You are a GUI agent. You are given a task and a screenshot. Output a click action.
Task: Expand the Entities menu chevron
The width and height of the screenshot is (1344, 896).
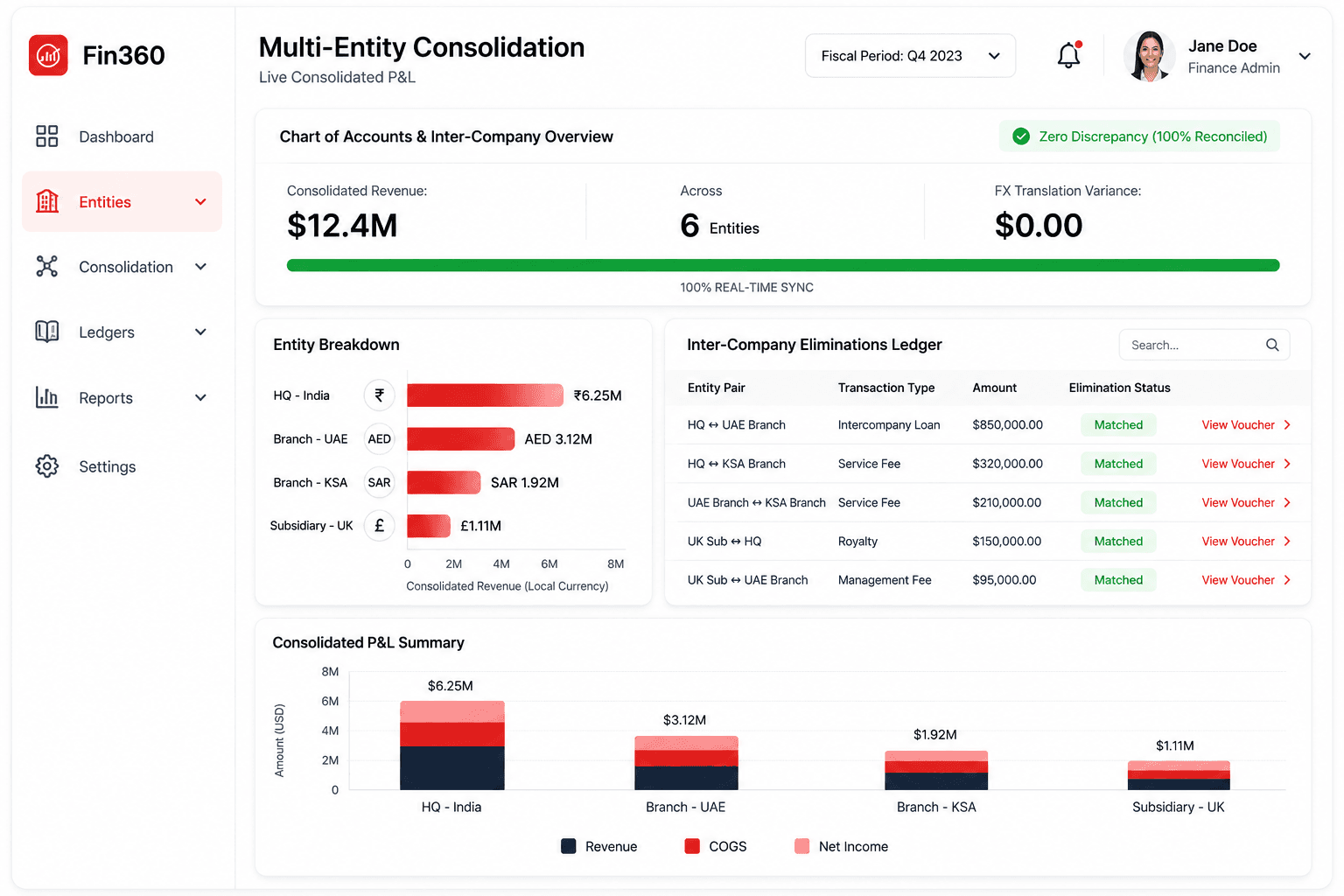(x=200, y=202)
